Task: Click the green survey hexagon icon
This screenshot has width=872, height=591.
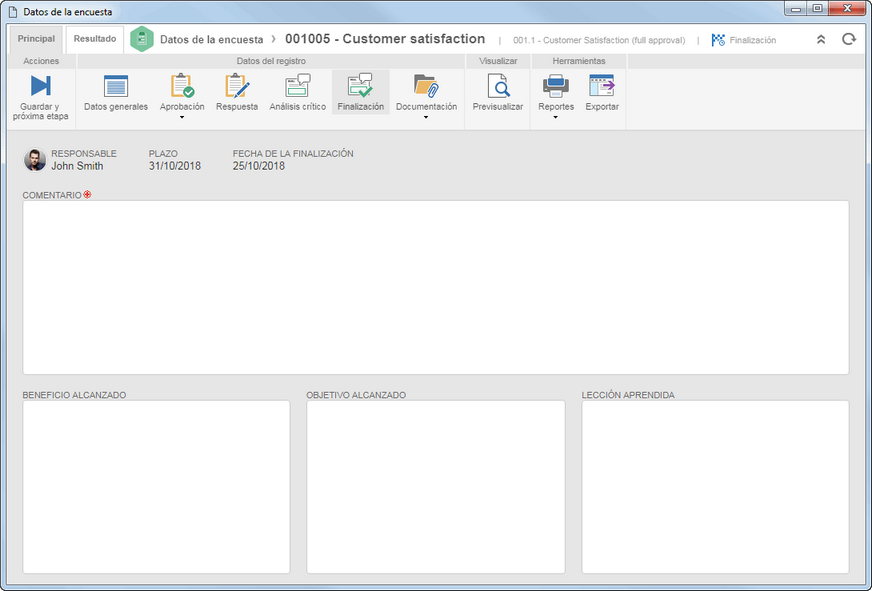Action: (x=142, y=39)
